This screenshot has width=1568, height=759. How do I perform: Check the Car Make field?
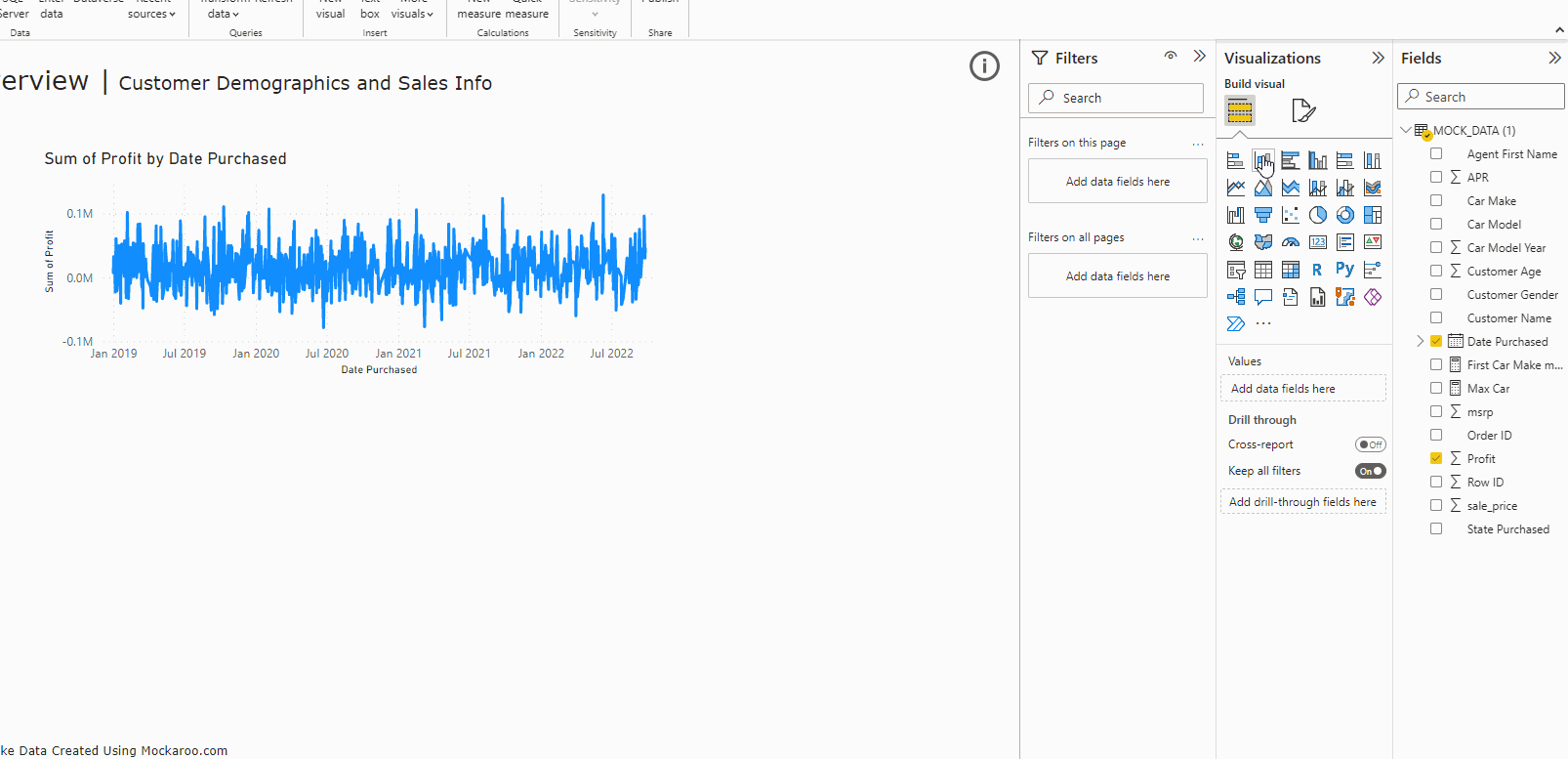(x=1436, y=200)
